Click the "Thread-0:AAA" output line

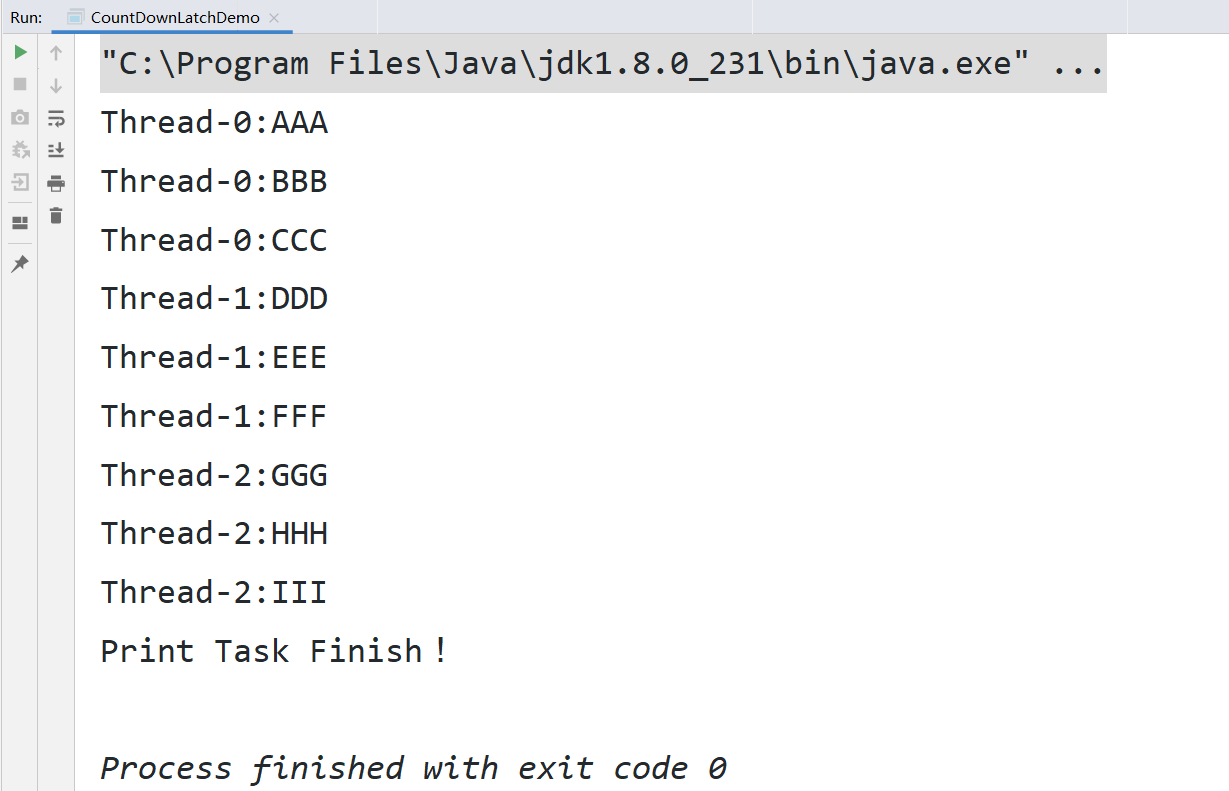[214, 123]
